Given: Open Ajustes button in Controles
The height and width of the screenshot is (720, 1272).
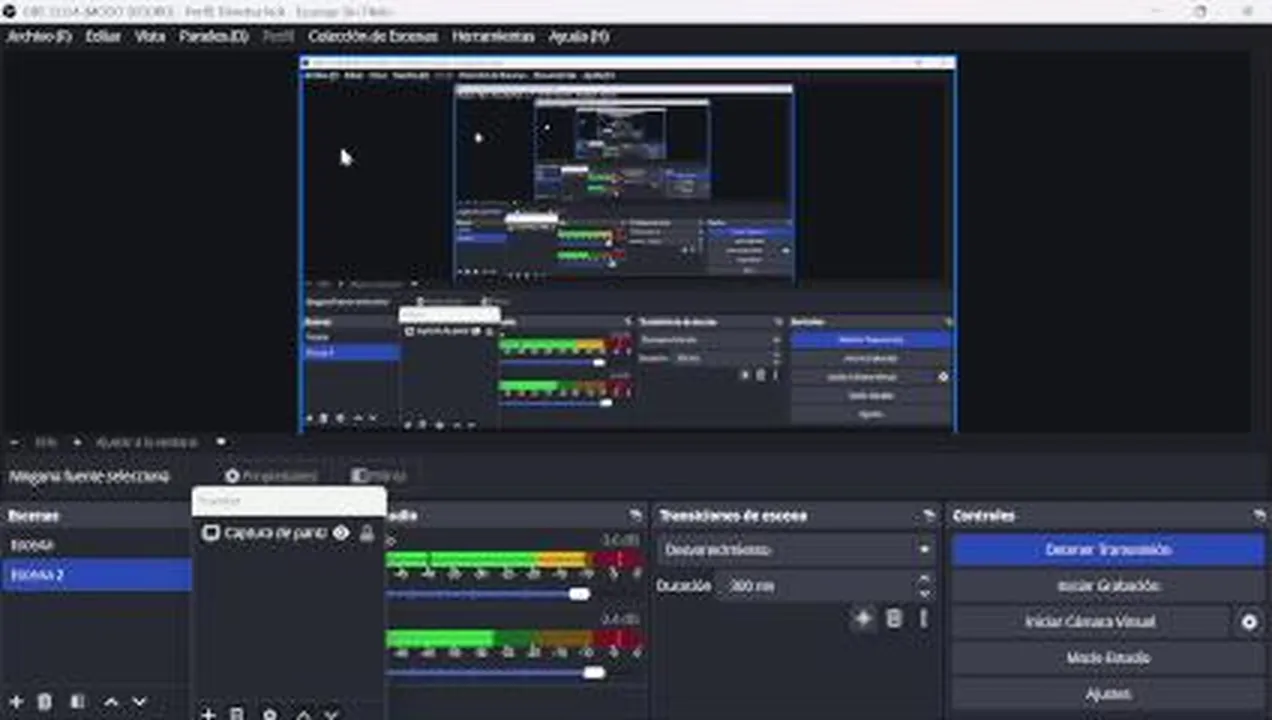Looking at the screenshot, I should click(x=1108, y=694).
